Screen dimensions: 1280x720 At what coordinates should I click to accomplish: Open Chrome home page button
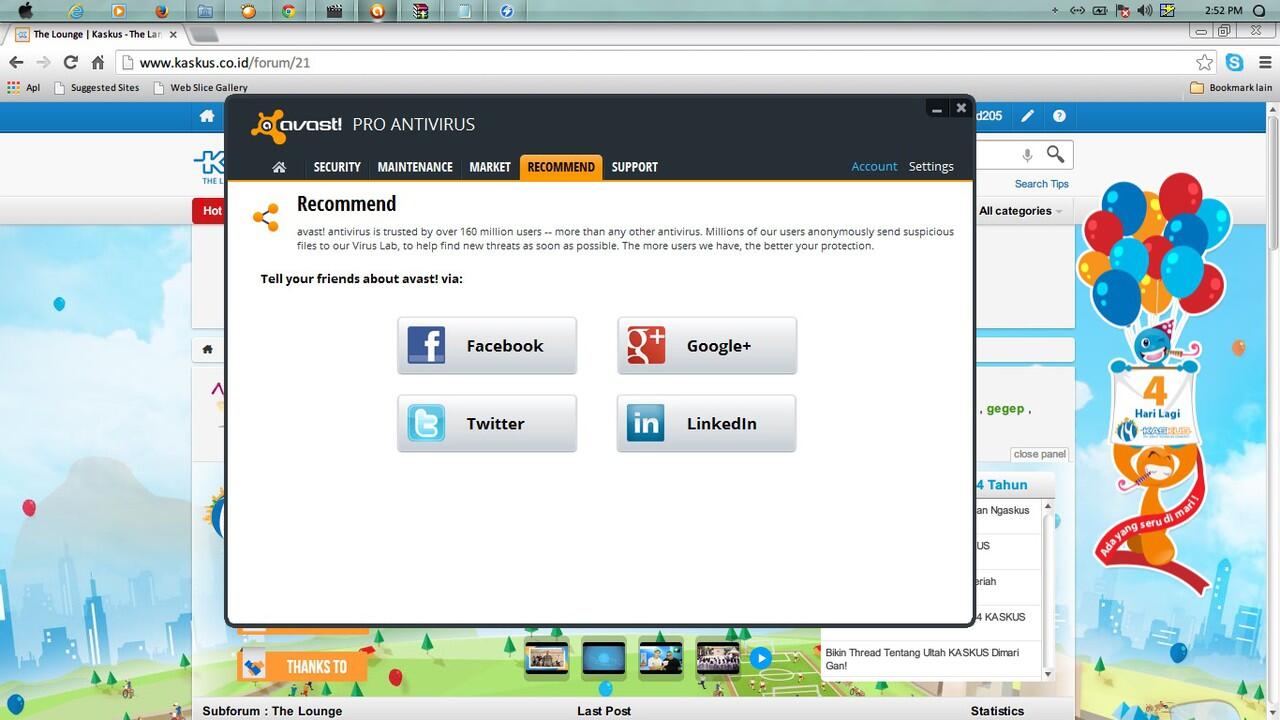point(97,62)
